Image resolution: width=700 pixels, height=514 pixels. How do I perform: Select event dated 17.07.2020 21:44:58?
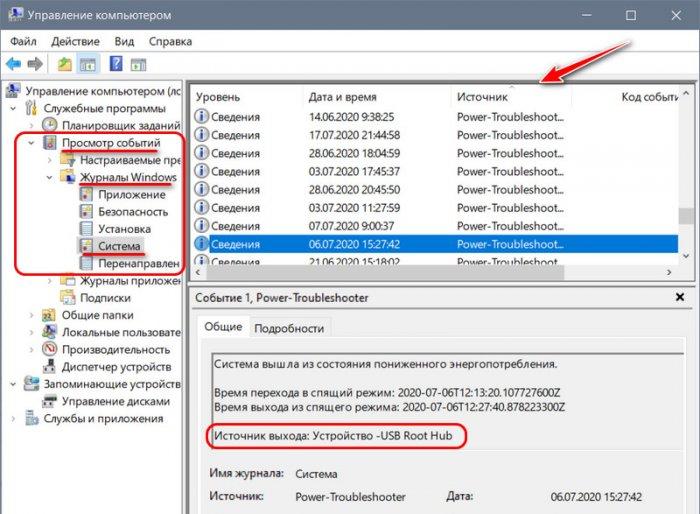pyautogui.click(x=436, y=135)
